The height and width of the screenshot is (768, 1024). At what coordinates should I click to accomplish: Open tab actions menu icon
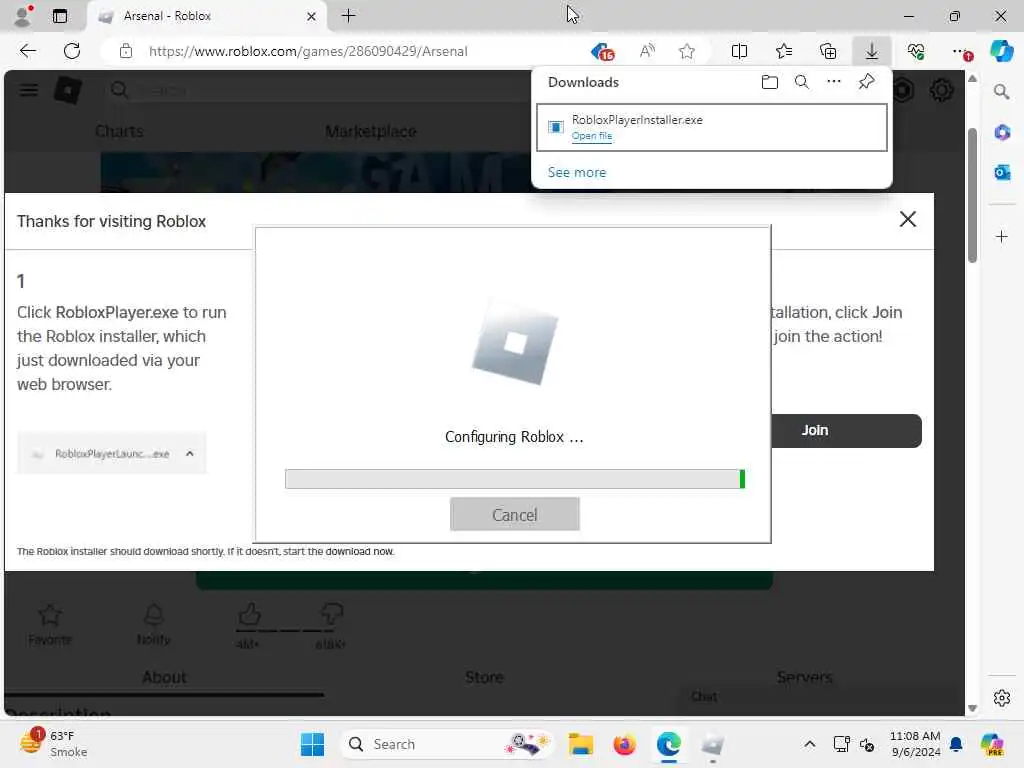pyautogui.click(x=60, y=16)
